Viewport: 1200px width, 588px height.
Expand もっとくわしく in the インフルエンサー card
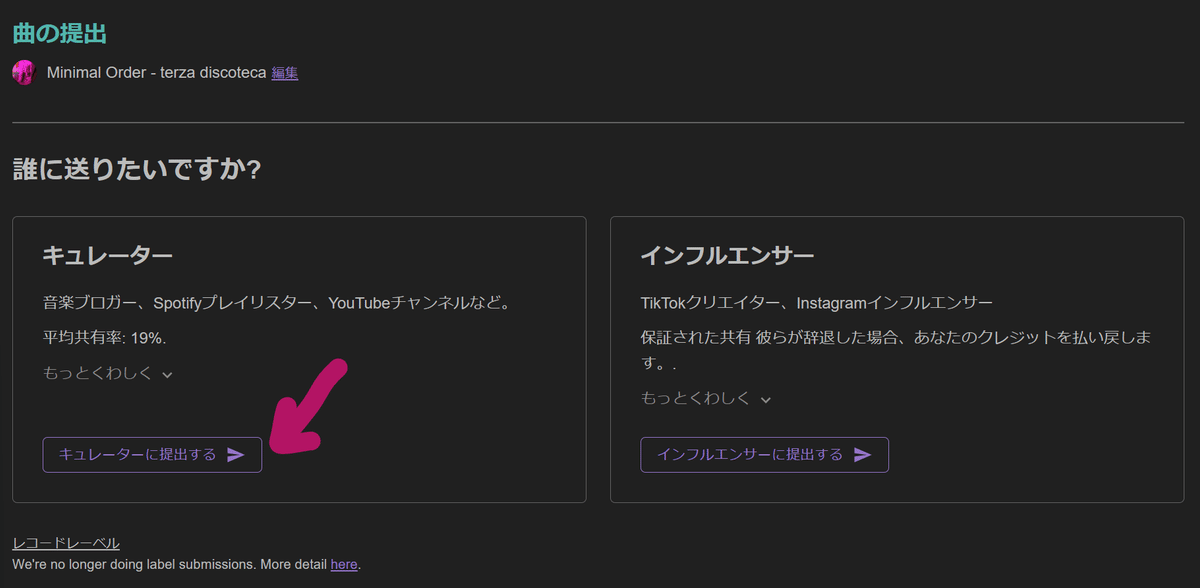click(x=707, y=397)
